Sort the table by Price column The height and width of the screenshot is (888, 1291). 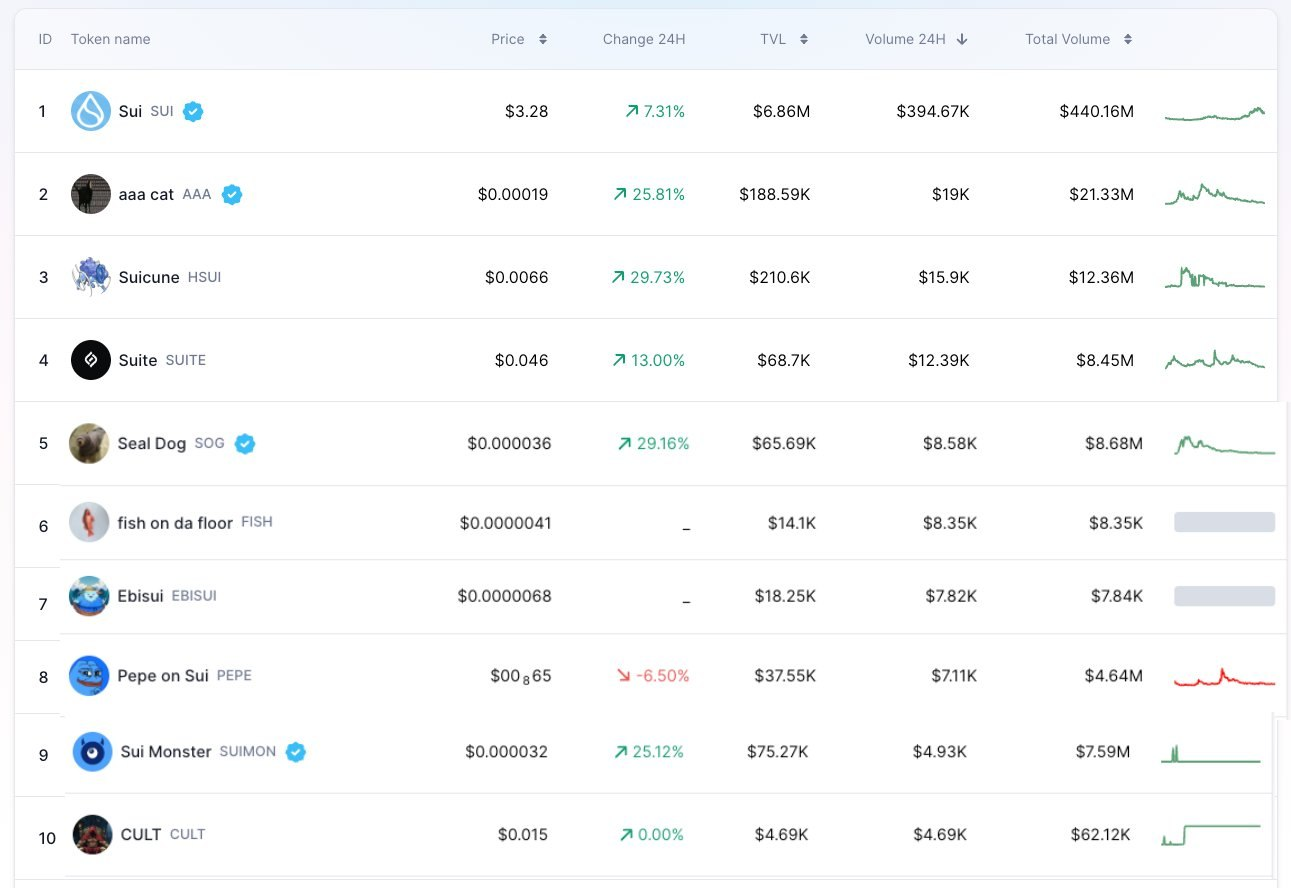tap(519, 39)
